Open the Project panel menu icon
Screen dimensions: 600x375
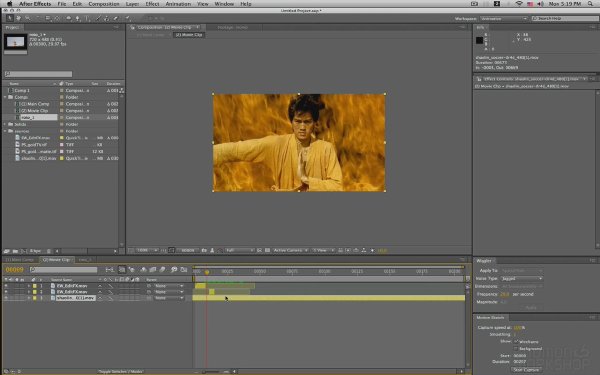click(x=116, y=28)
